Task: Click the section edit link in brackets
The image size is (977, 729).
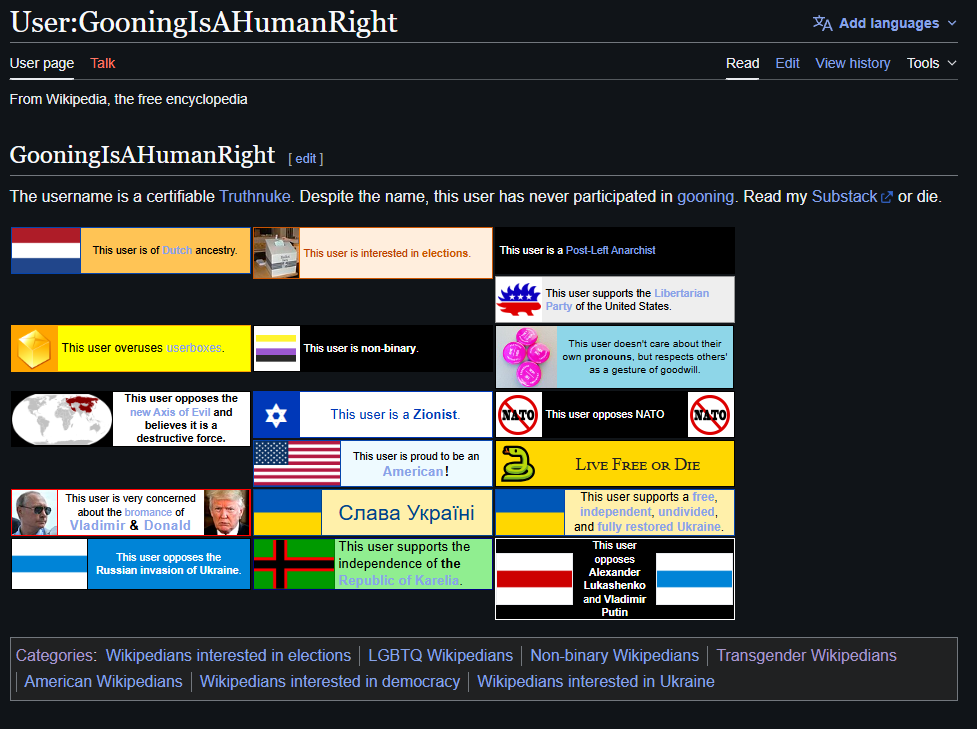Action: click(305, 158)
